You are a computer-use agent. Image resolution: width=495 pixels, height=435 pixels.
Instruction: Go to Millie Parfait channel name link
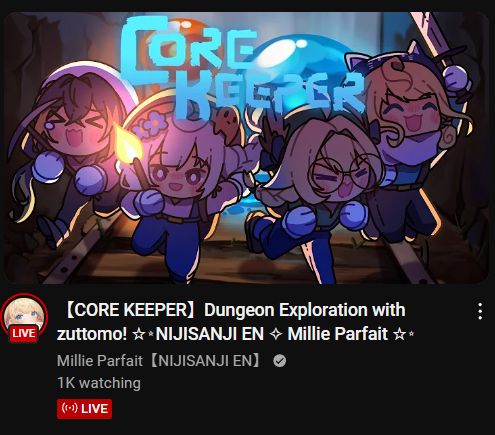[x=160, y=361]
